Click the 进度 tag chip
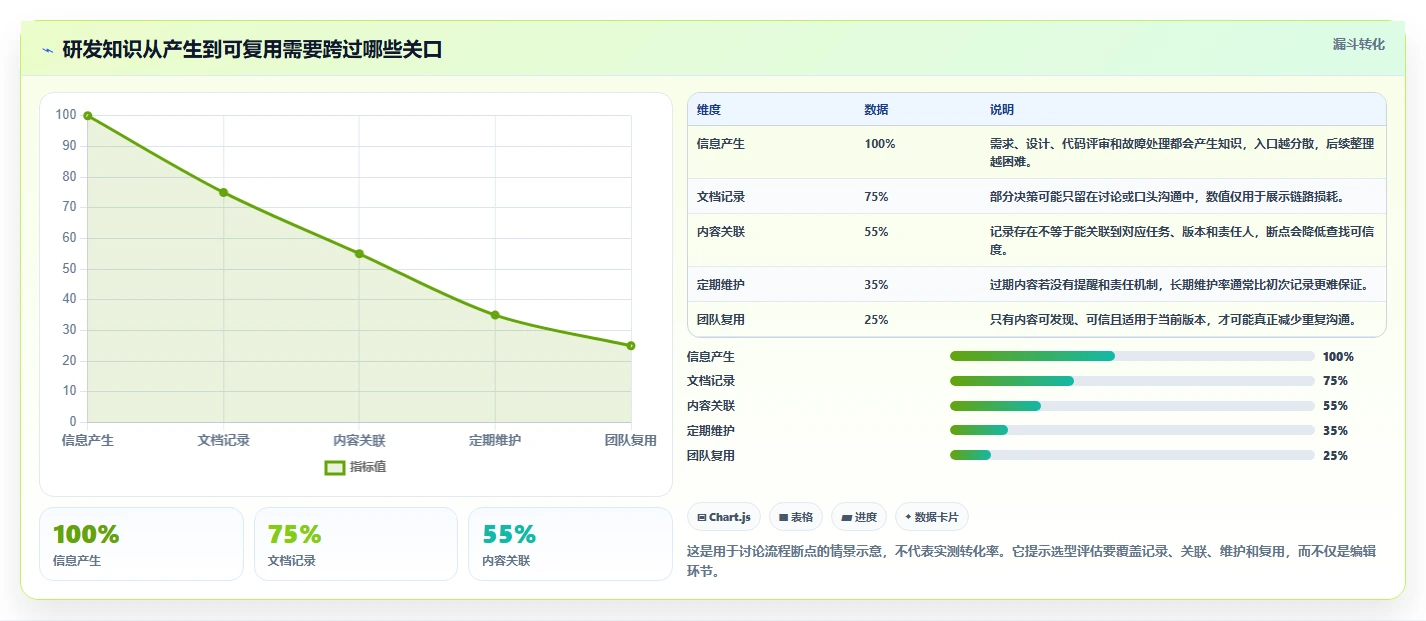Screen dimensions: 1426x621 (x=859, y=517)
